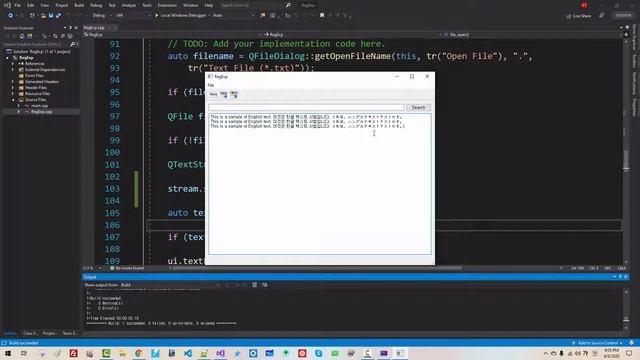Click the notifications bell in Visual Studio status bar
This screenshot has height=360, width=640.
pos(631,343)
